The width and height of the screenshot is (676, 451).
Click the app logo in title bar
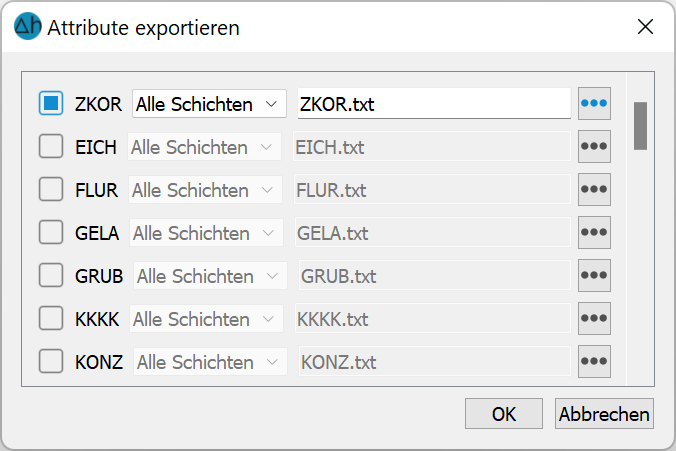point(28,27)
